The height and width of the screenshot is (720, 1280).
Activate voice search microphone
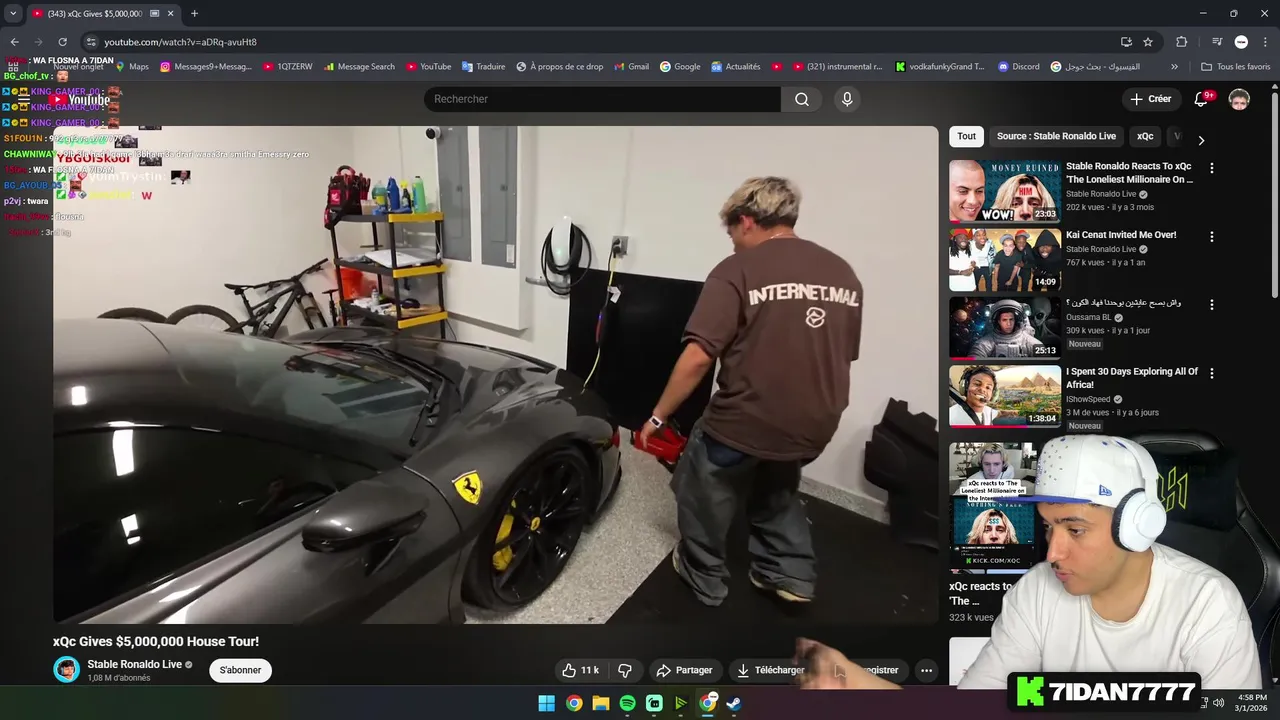(x=847, y=99)
